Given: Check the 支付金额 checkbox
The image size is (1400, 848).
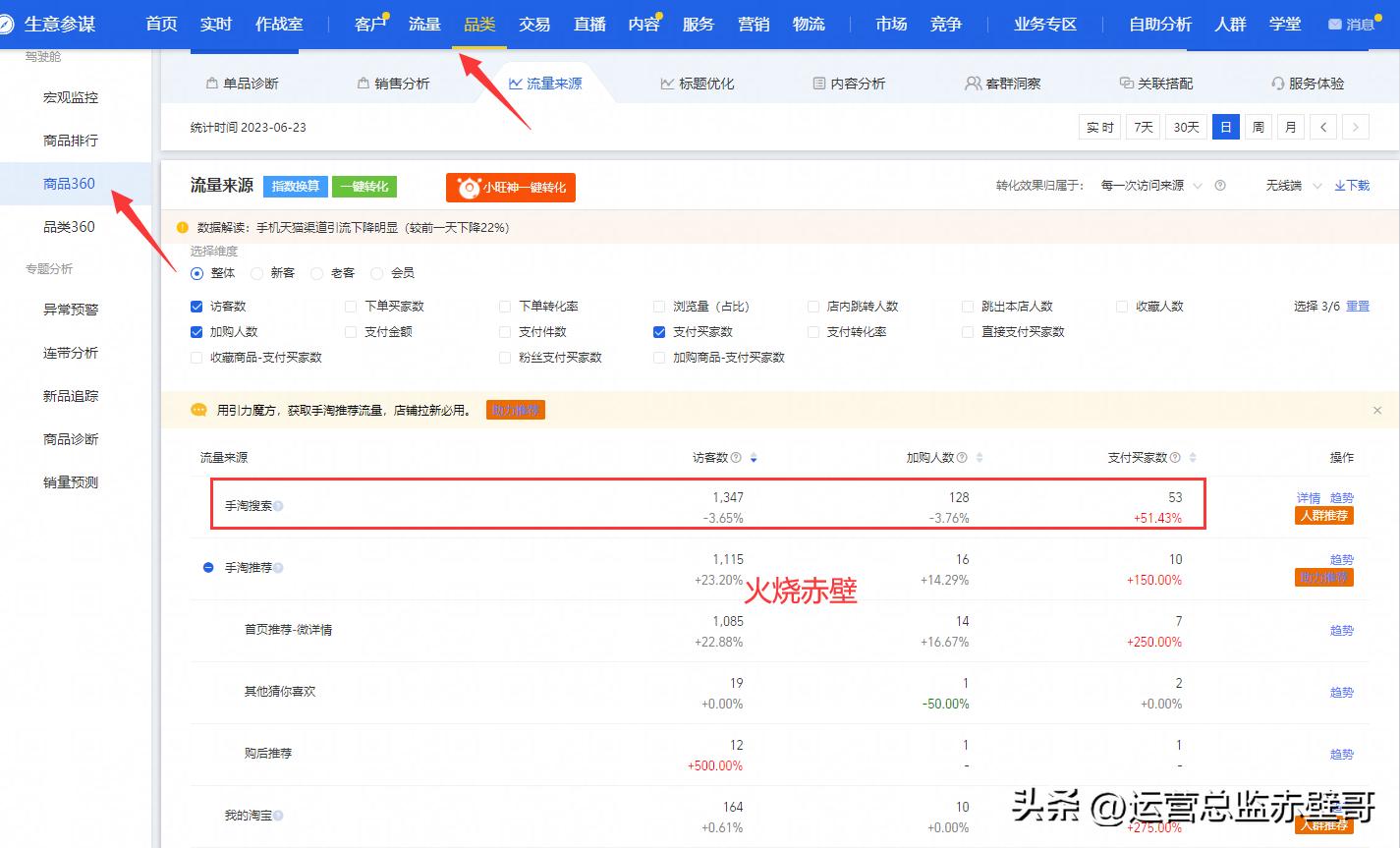Looking at the screenshot, I should point(352,332).
